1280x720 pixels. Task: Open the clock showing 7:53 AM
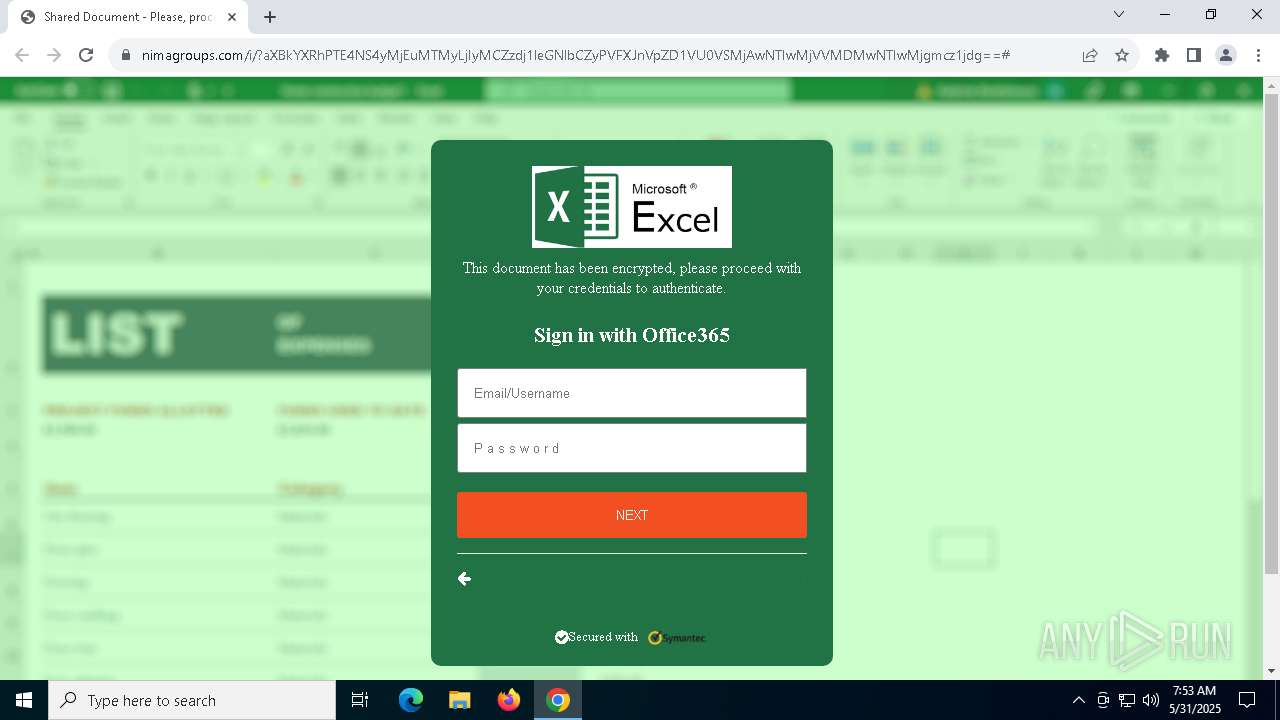[x=1195, y=700]
